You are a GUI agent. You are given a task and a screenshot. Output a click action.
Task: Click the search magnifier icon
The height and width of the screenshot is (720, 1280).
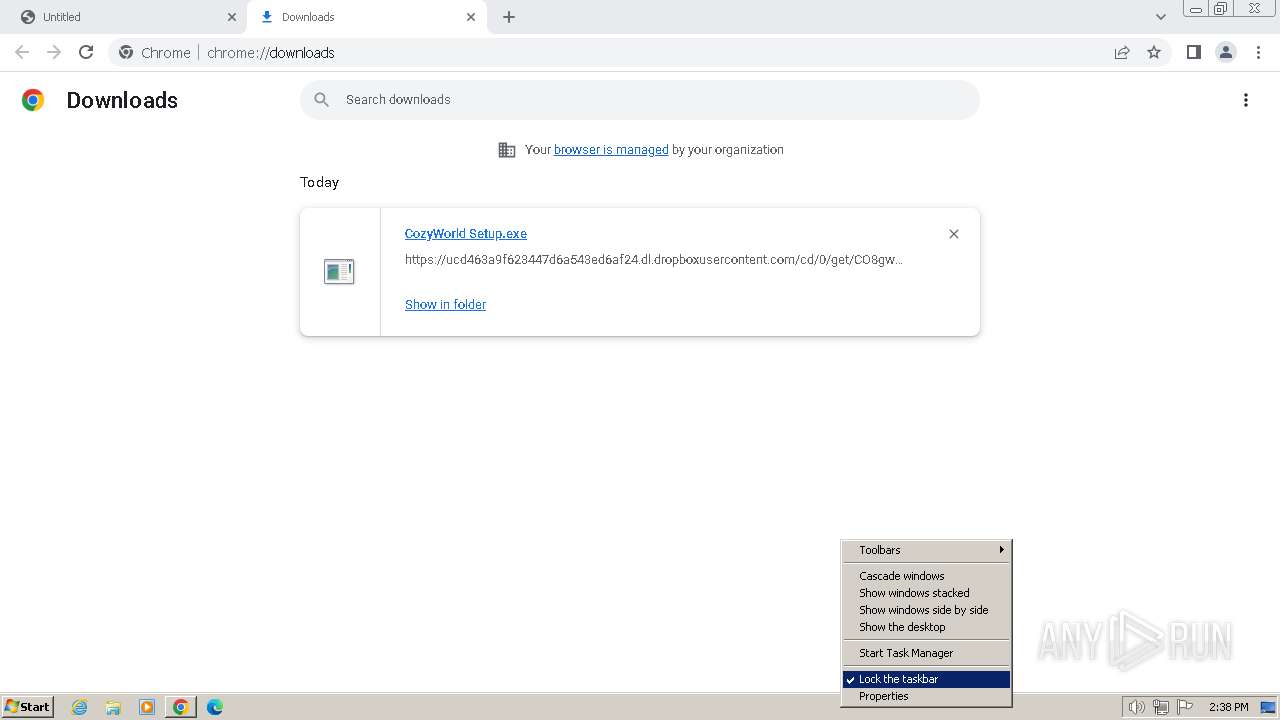[x=321, y=100]
